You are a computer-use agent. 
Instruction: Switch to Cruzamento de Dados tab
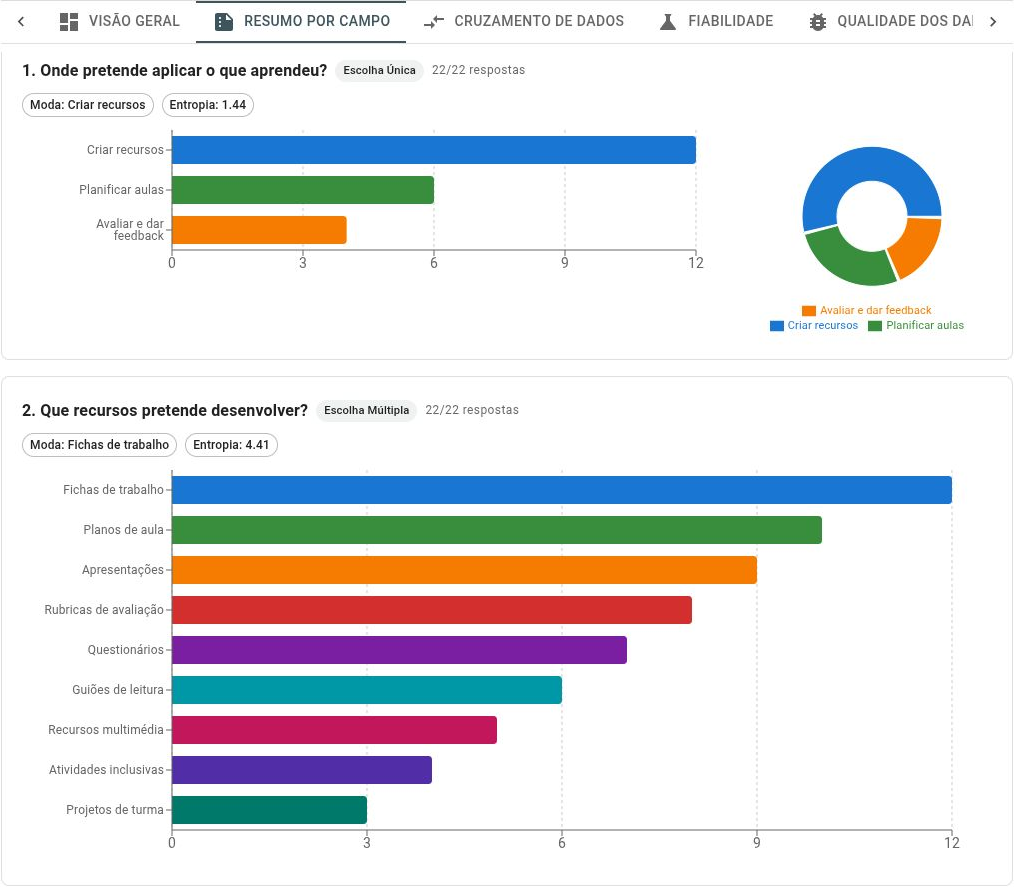click(x=524, y=21)
